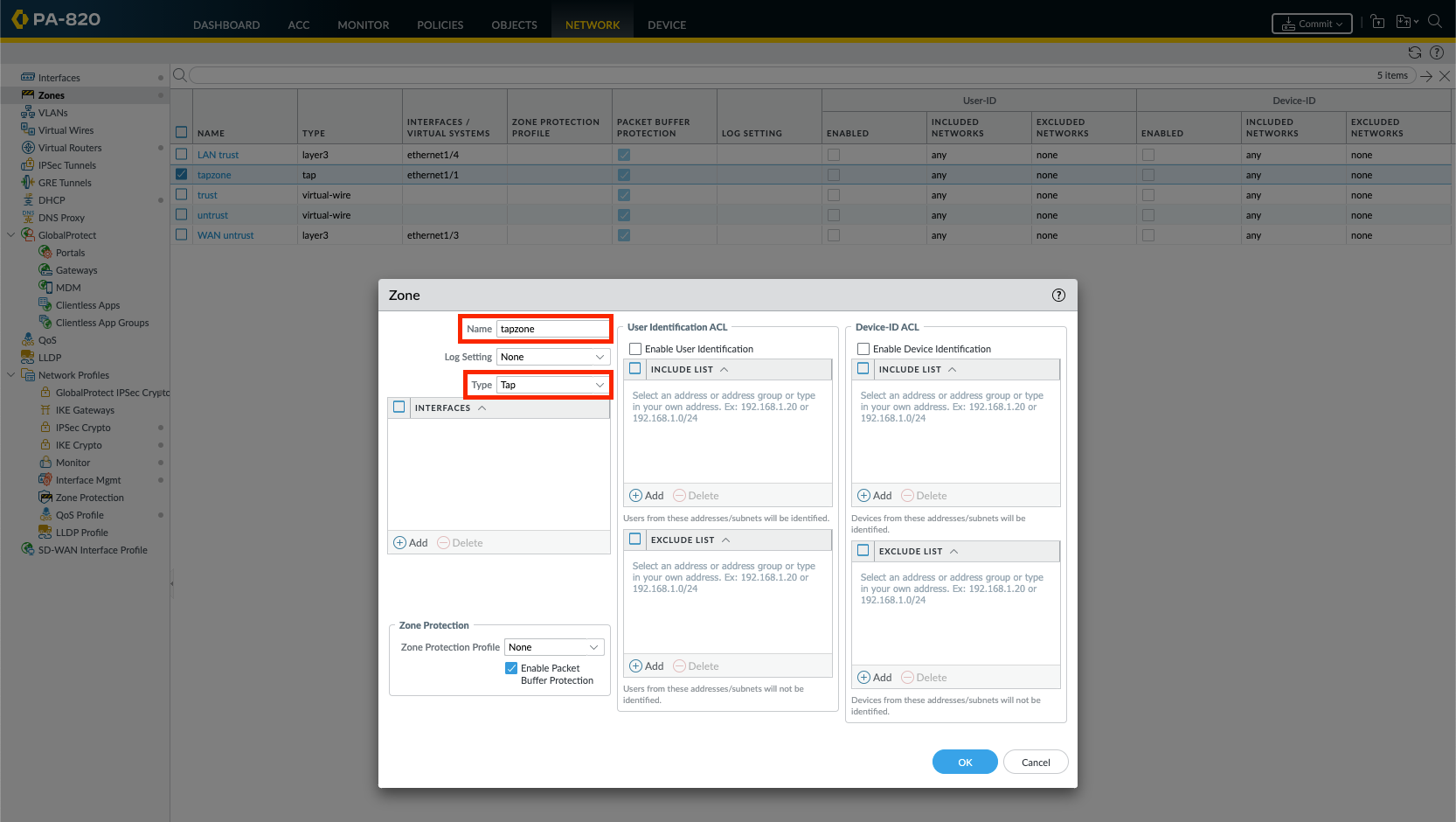The width and height of the screenshot is (1456, 822).
Task: Click the zone Name input field
Action: tap(552, 329)
